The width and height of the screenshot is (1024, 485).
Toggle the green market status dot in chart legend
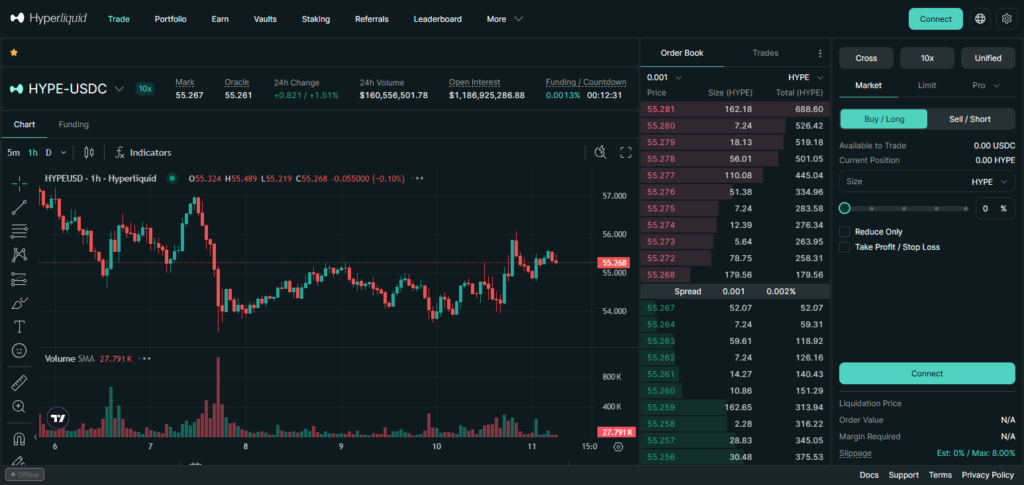(x=172, y=178)
